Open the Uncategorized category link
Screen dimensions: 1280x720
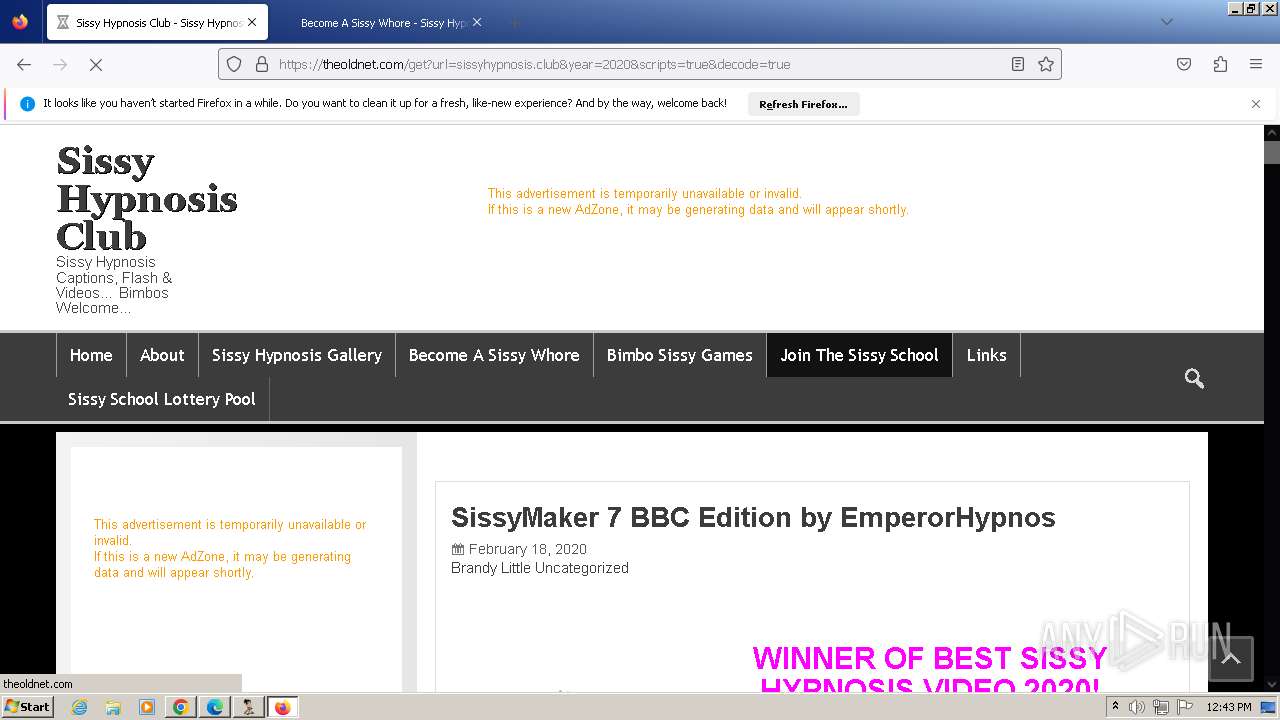582,568
